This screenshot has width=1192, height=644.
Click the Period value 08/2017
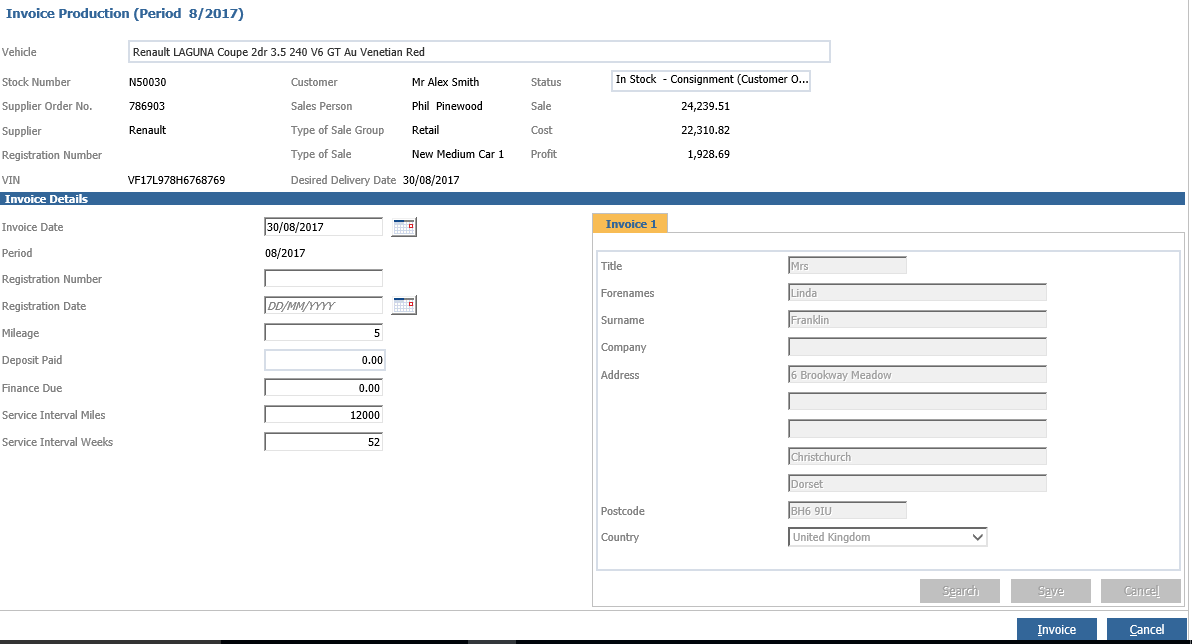coord(285,253)
